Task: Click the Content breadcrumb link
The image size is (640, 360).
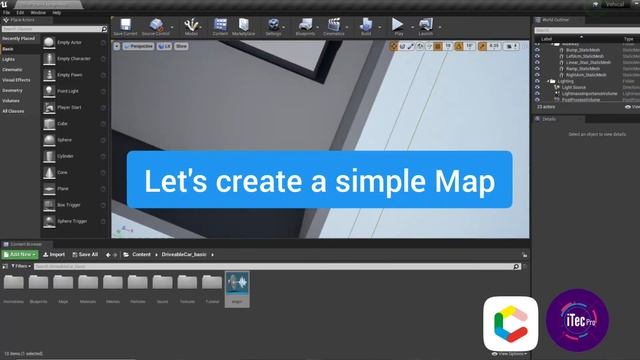Action: coord(141,254)
